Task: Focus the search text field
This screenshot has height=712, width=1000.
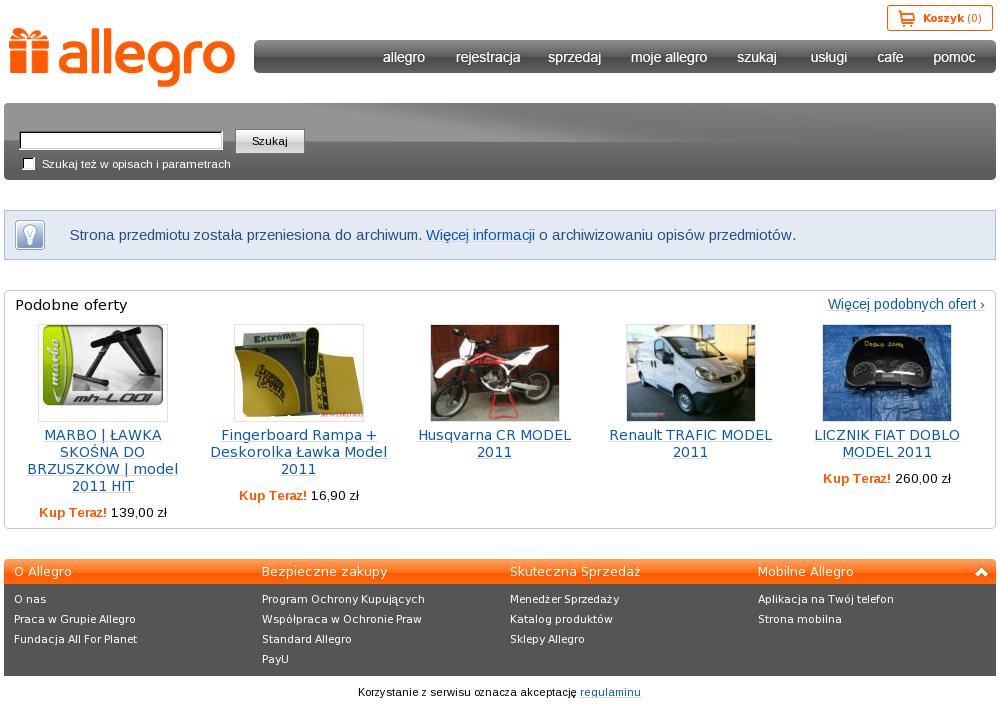Action: click(x=121, y=140)
